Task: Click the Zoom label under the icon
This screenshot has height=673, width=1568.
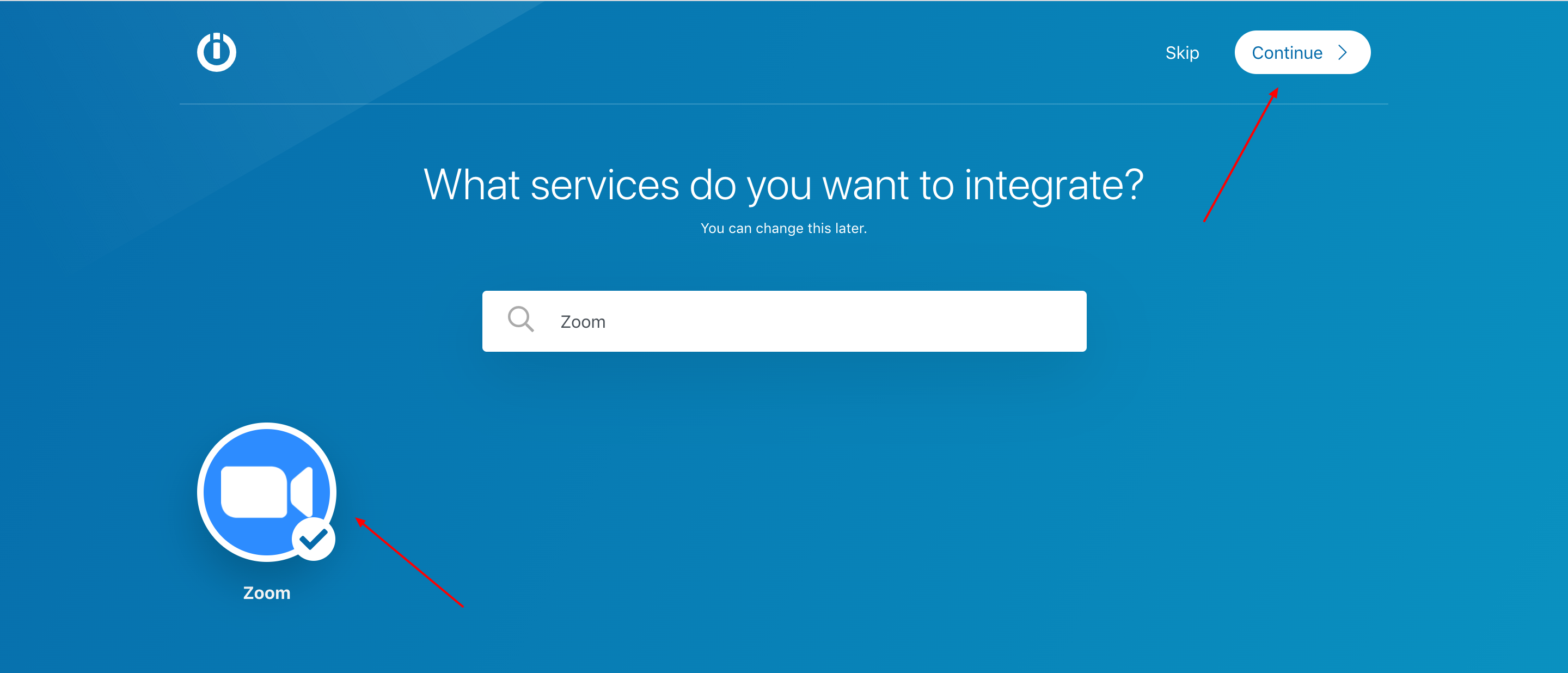Action: (x=267, y=592)
